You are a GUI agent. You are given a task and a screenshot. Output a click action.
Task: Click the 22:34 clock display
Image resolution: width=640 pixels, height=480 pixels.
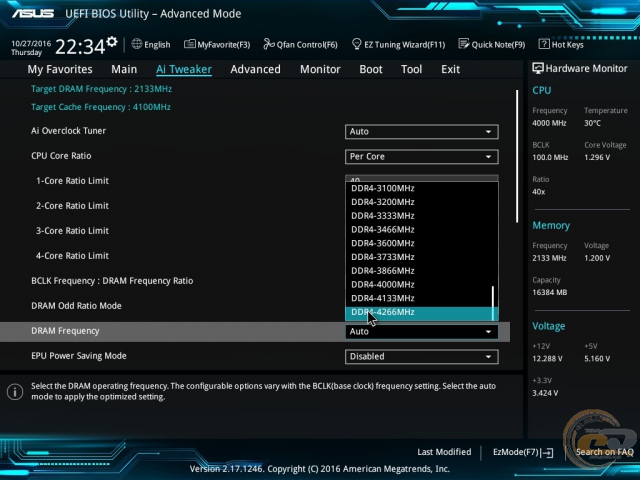(80, 47)
